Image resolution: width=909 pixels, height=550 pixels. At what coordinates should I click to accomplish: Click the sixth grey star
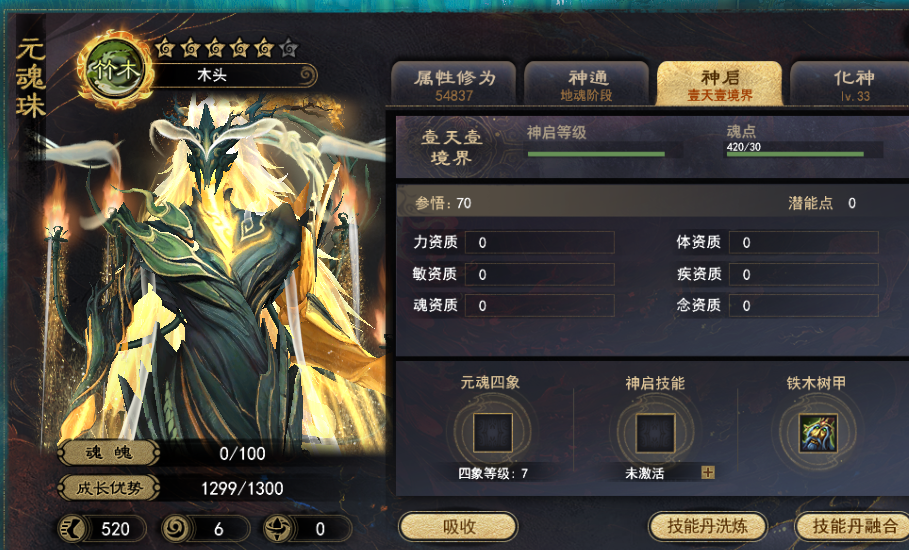click(x=289, y=48)
